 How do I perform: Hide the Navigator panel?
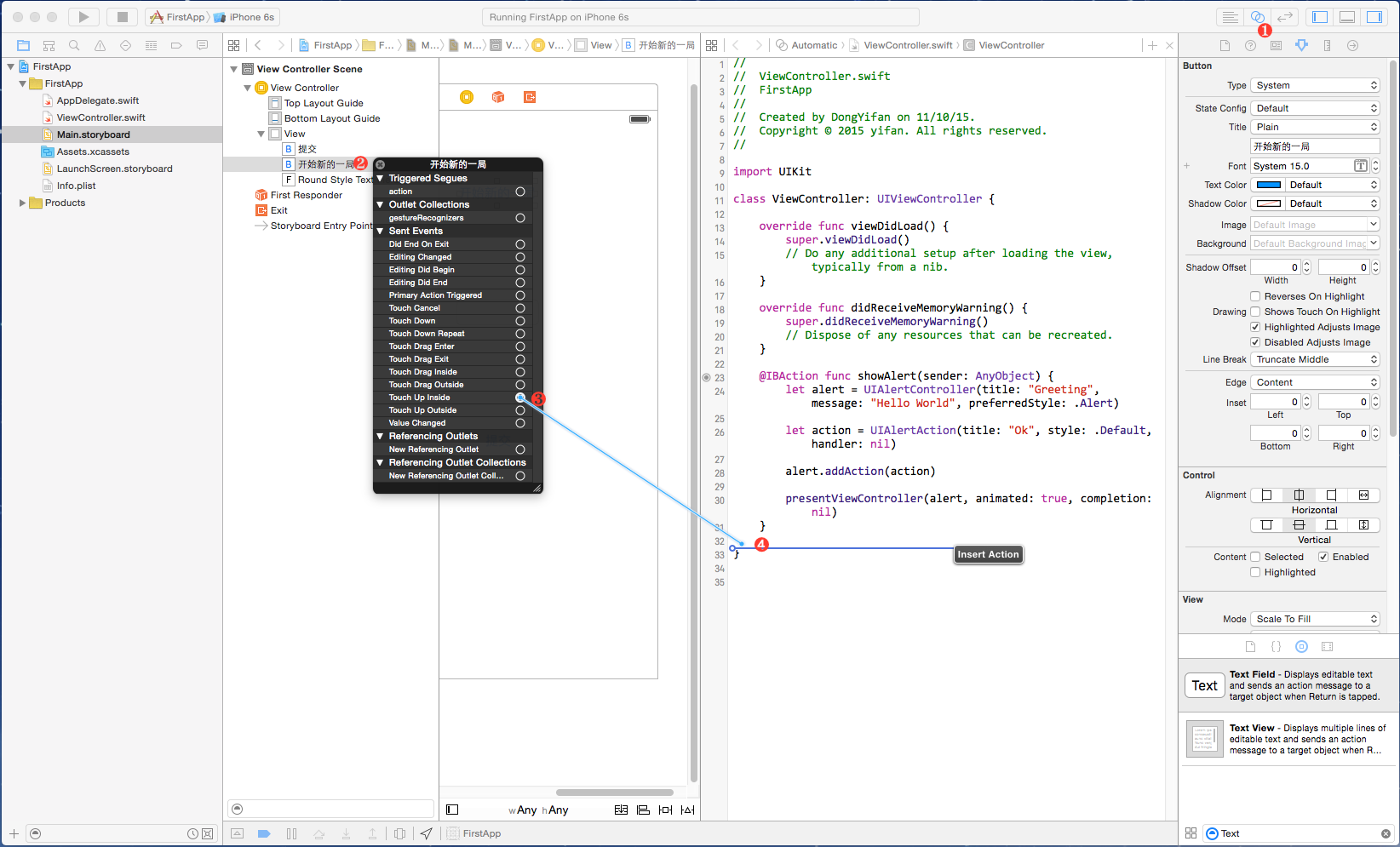pyautogui.click(x=1320, y=17)
